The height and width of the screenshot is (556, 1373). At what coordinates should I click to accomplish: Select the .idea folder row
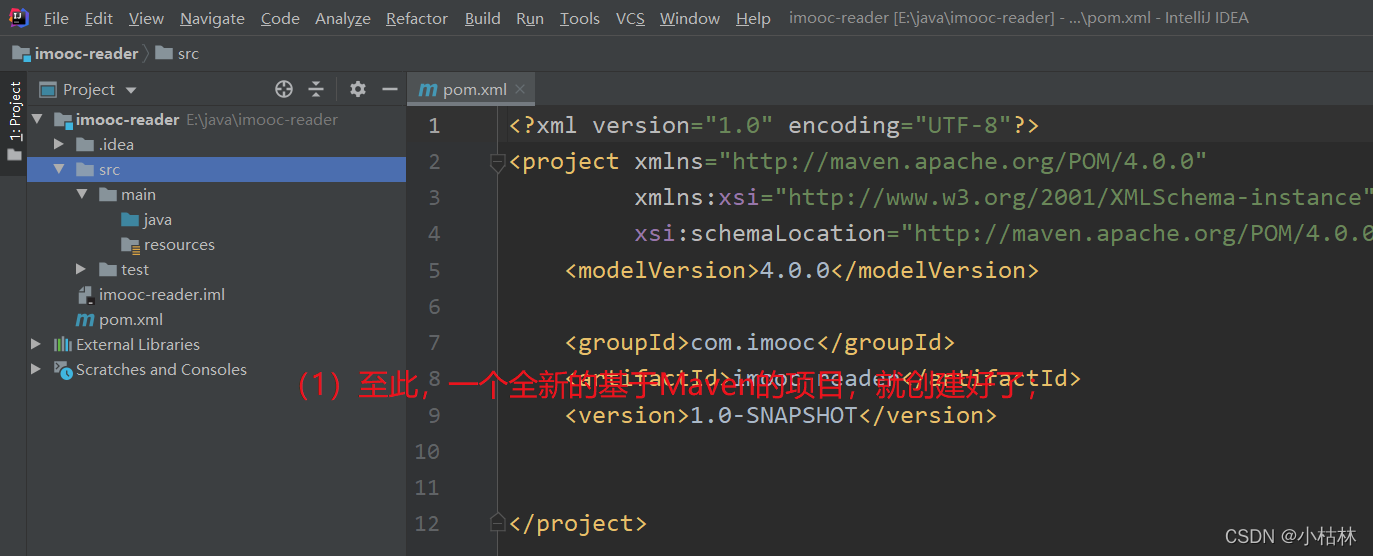tap(217, 144)
